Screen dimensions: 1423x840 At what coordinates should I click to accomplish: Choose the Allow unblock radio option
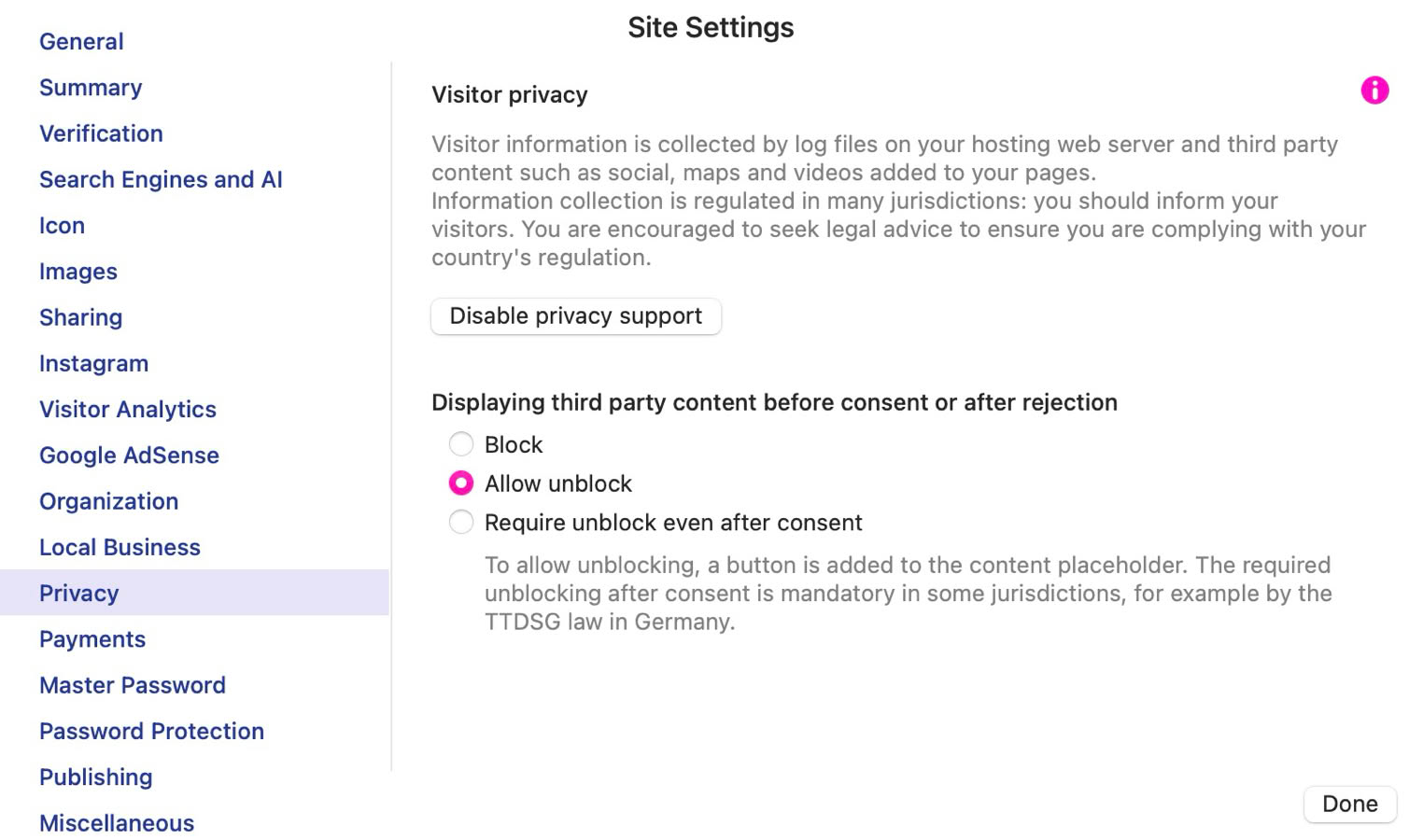(x=461, y=483)
